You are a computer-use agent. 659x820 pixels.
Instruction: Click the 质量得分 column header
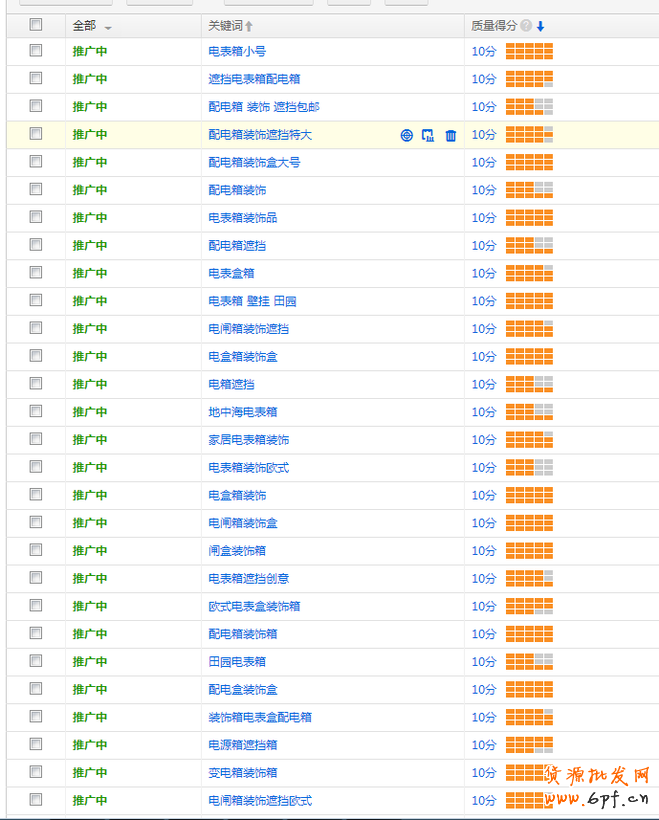[x=494, y=26]
